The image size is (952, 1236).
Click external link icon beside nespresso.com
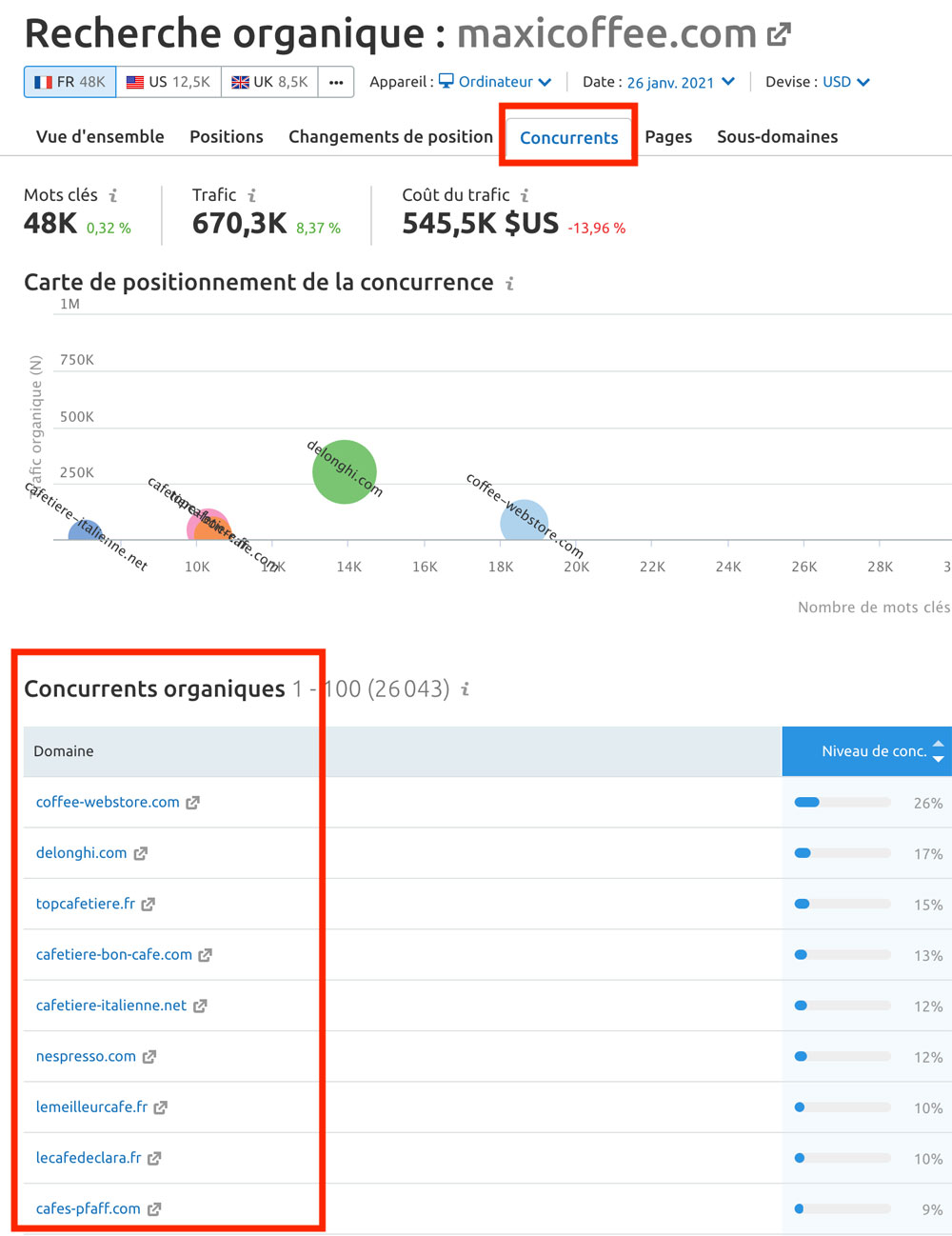(x=149, y=1057)
